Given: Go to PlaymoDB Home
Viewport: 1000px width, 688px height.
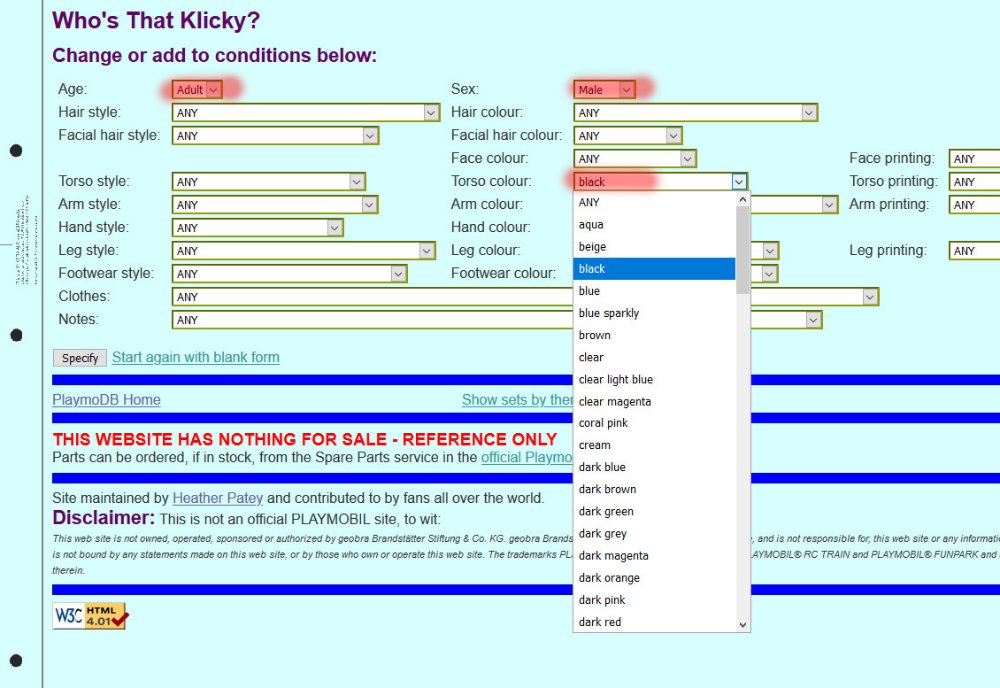Looking at the screenshot, I should (x=106, y=400).
